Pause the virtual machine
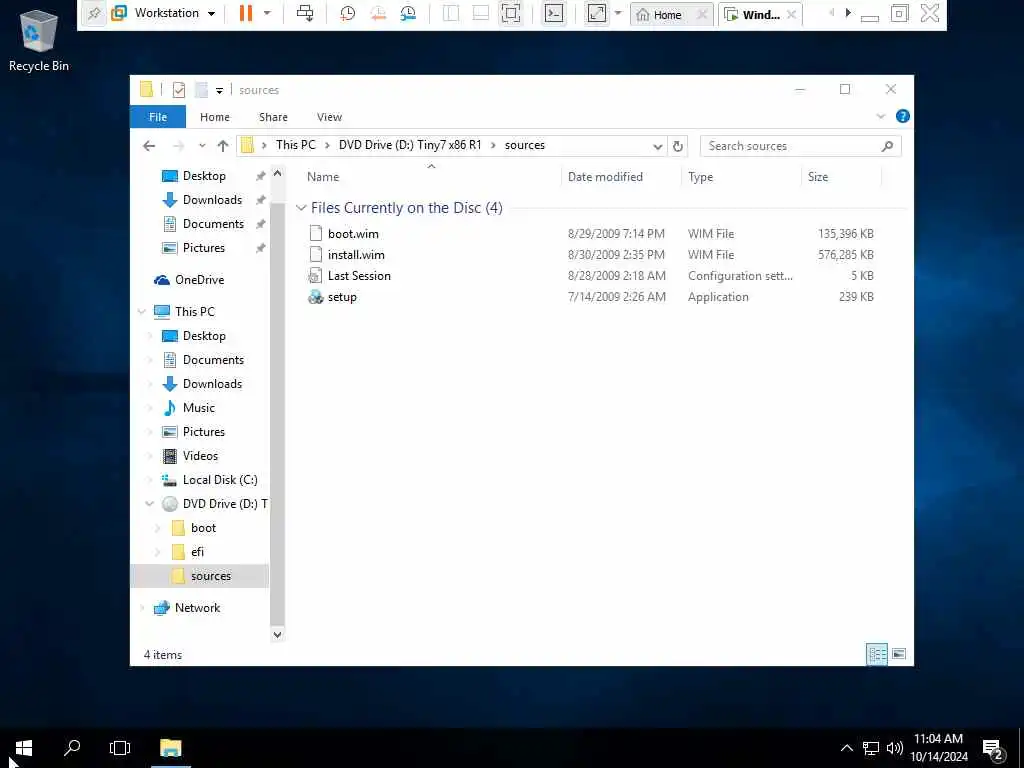Image resolution: width=1024 pixels, height=768 pixels. [246, 13]
